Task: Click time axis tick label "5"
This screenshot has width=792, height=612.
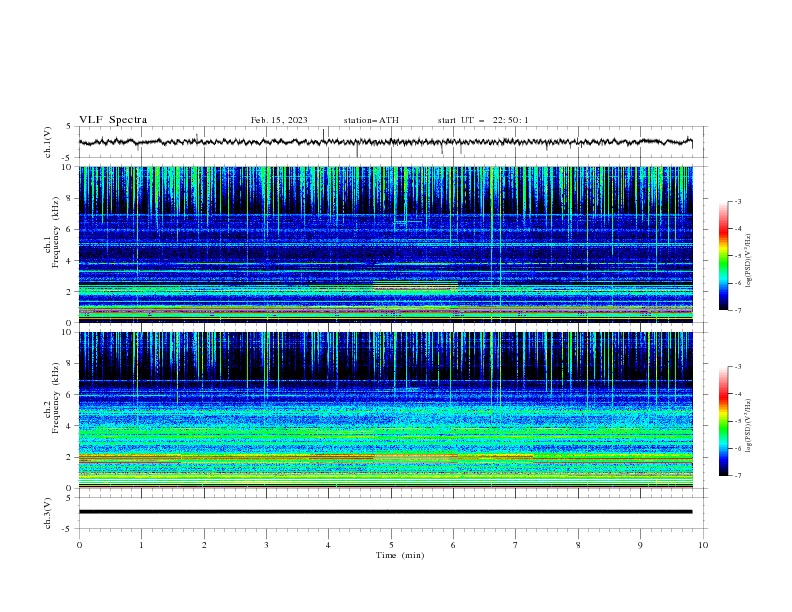Action: [391, 545]
